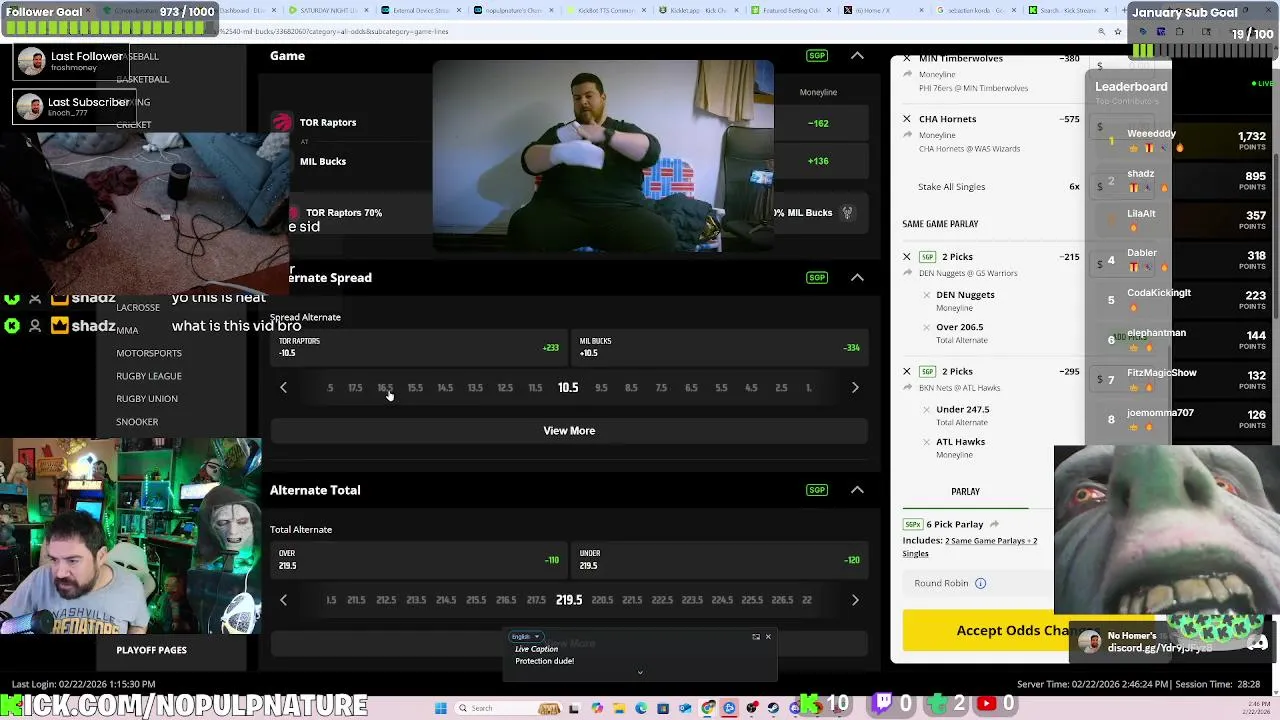Viewport: 1280px width, 720px height.
Task: Go to next spread alternate values
Action: (855, 387)
